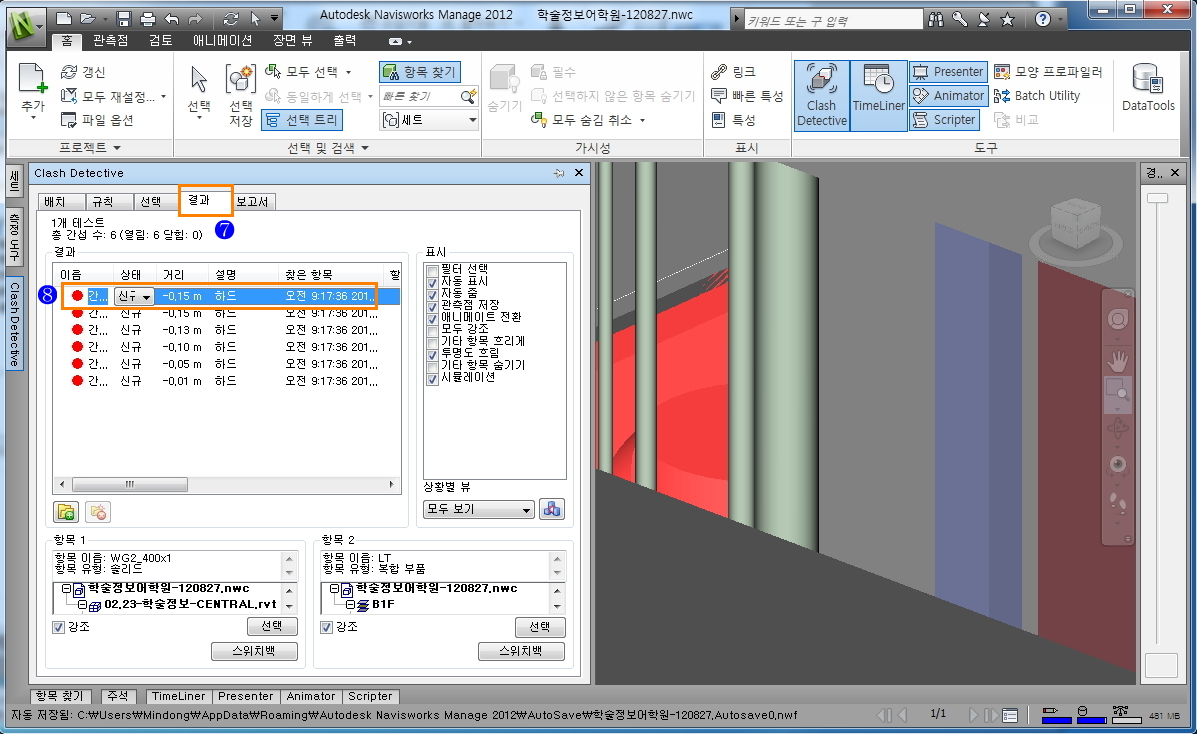Toggle the 필터 선택 checkbox
The image size is (1197, 734).
433,270
